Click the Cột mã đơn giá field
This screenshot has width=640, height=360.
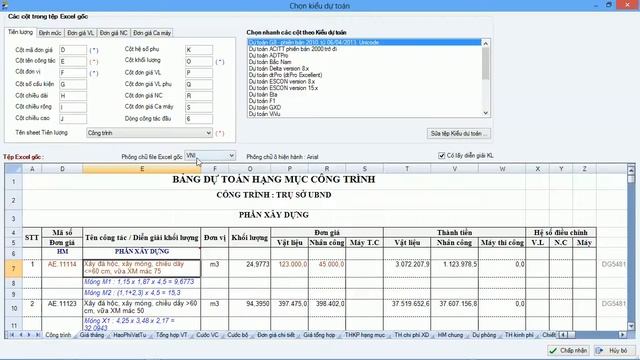(x=73, y=50)
